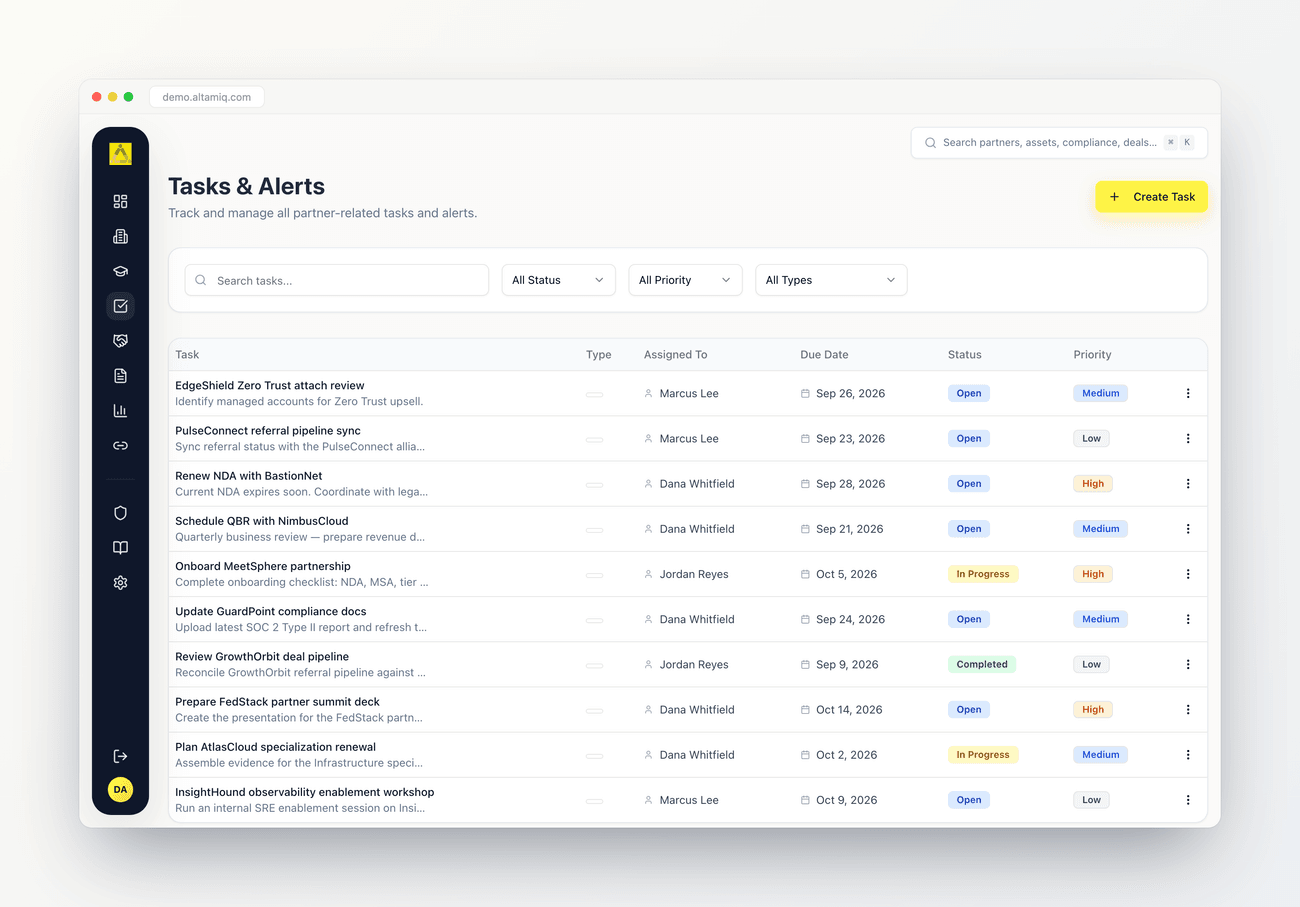
Task: Open the handshake deals icon in sidebar
Action: [120, 341]
